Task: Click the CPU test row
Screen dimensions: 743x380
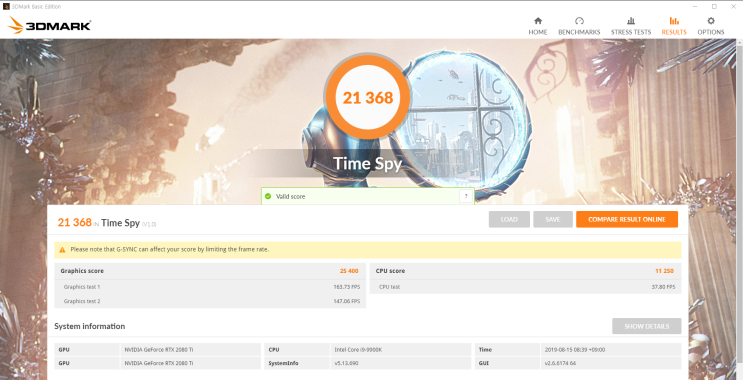Action: click(x=526, y=287)
